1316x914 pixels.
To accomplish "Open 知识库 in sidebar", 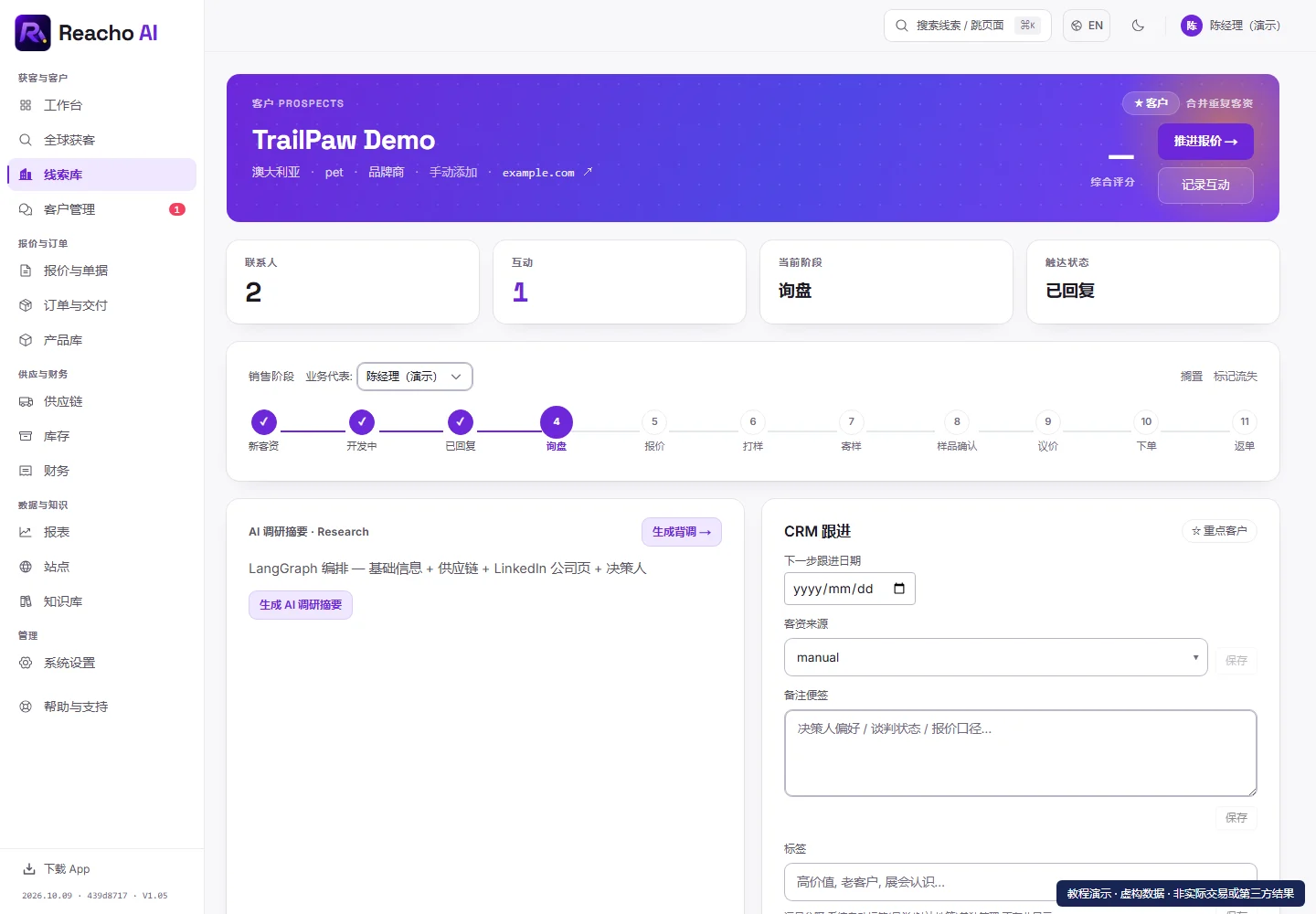I will click(x=101, y=601).
